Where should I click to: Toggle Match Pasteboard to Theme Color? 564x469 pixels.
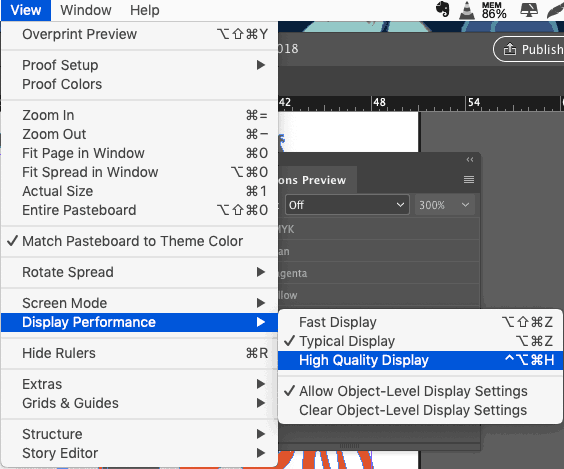point(139,241)
